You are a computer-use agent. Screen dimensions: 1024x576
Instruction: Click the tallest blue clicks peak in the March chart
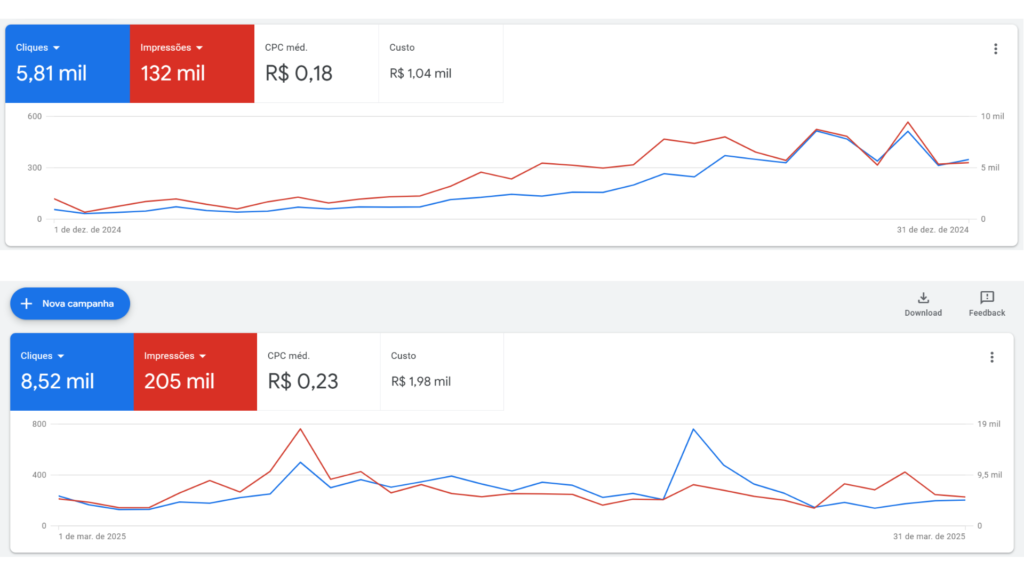point(693,429)
